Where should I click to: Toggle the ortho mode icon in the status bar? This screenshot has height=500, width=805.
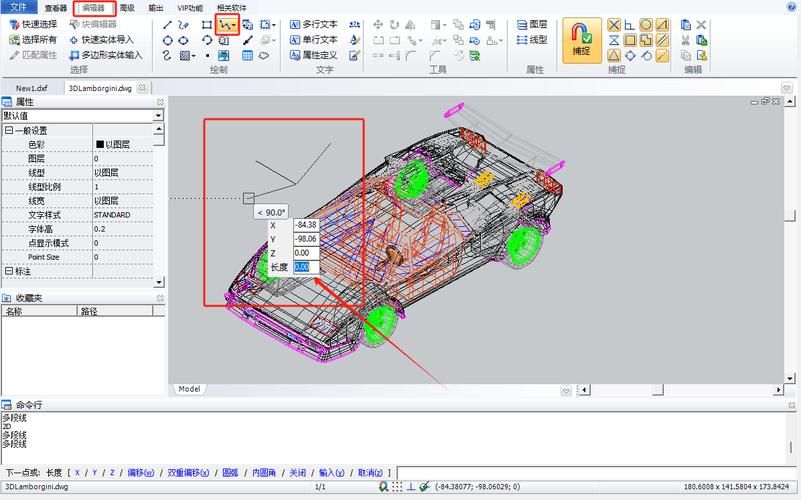[x=411, y=487]
